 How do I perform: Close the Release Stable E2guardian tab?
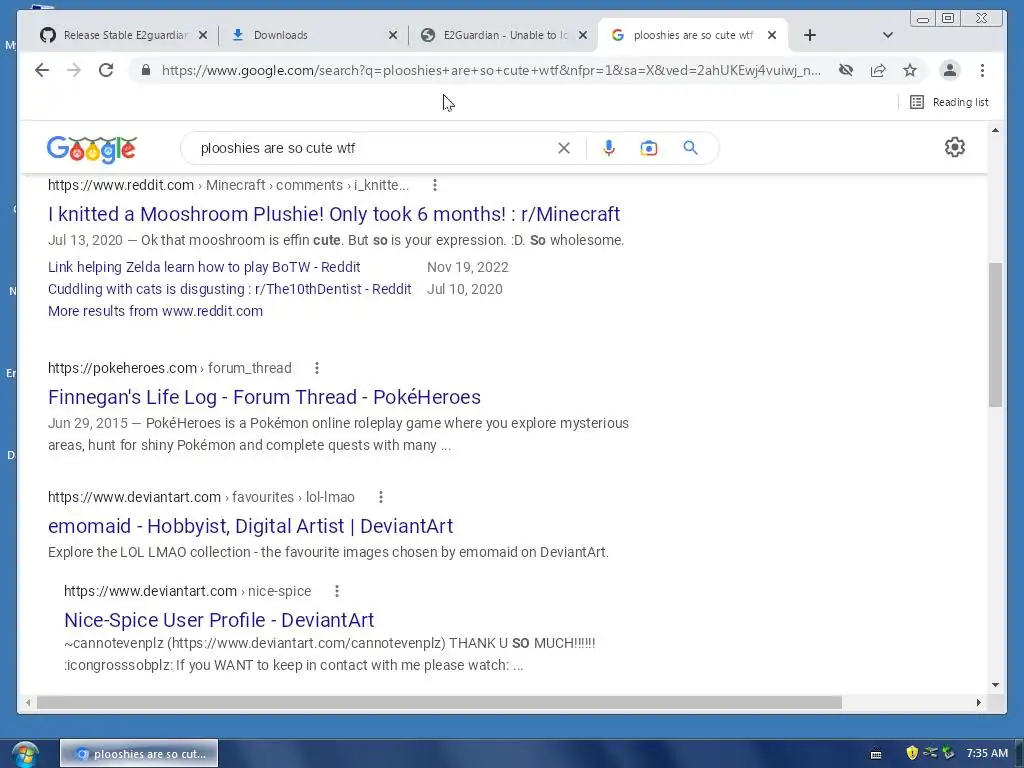click(203, 35)
